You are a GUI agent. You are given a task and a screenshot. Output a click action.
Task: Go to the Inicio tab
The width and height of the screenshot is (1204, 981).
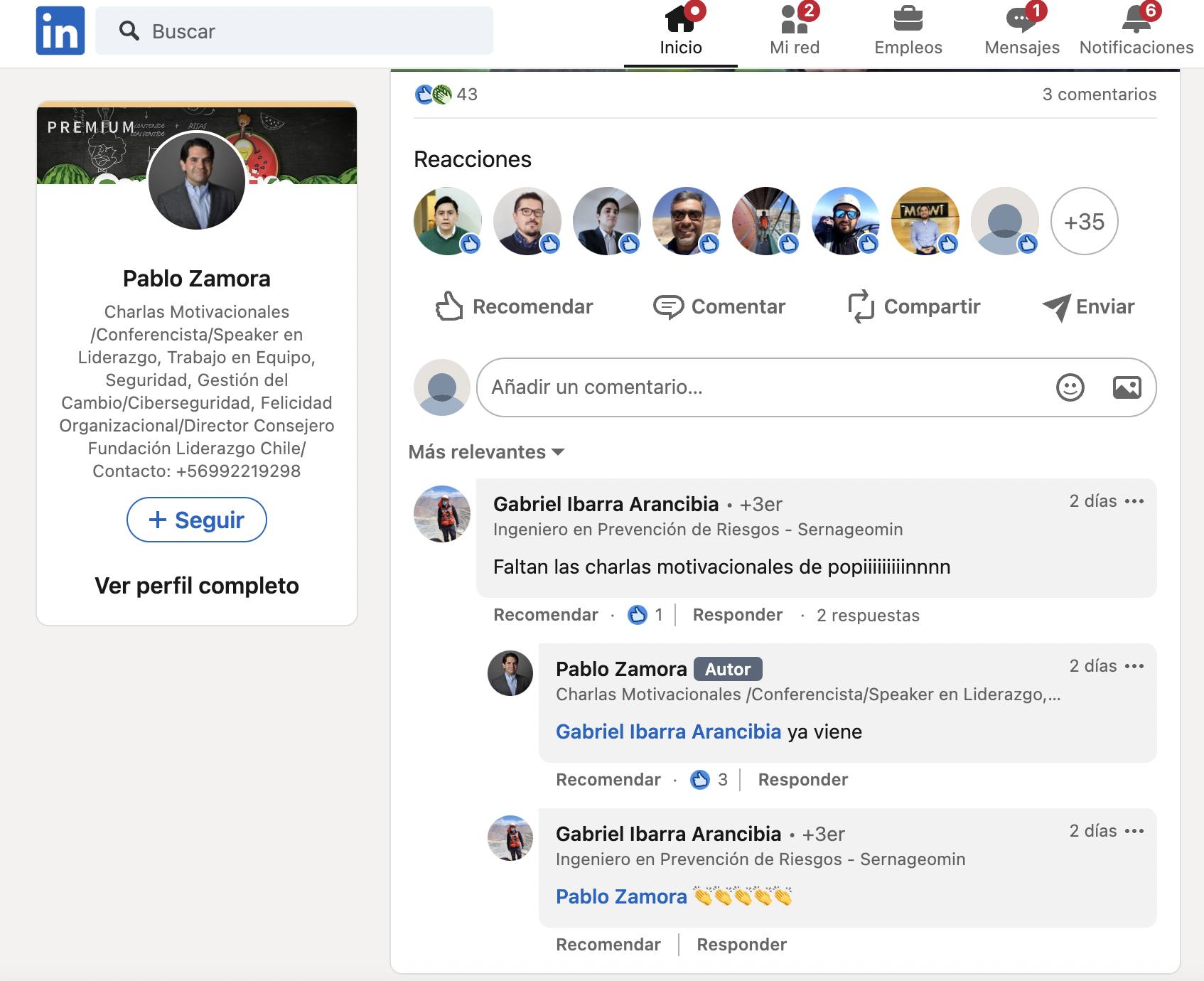[680, 31]
